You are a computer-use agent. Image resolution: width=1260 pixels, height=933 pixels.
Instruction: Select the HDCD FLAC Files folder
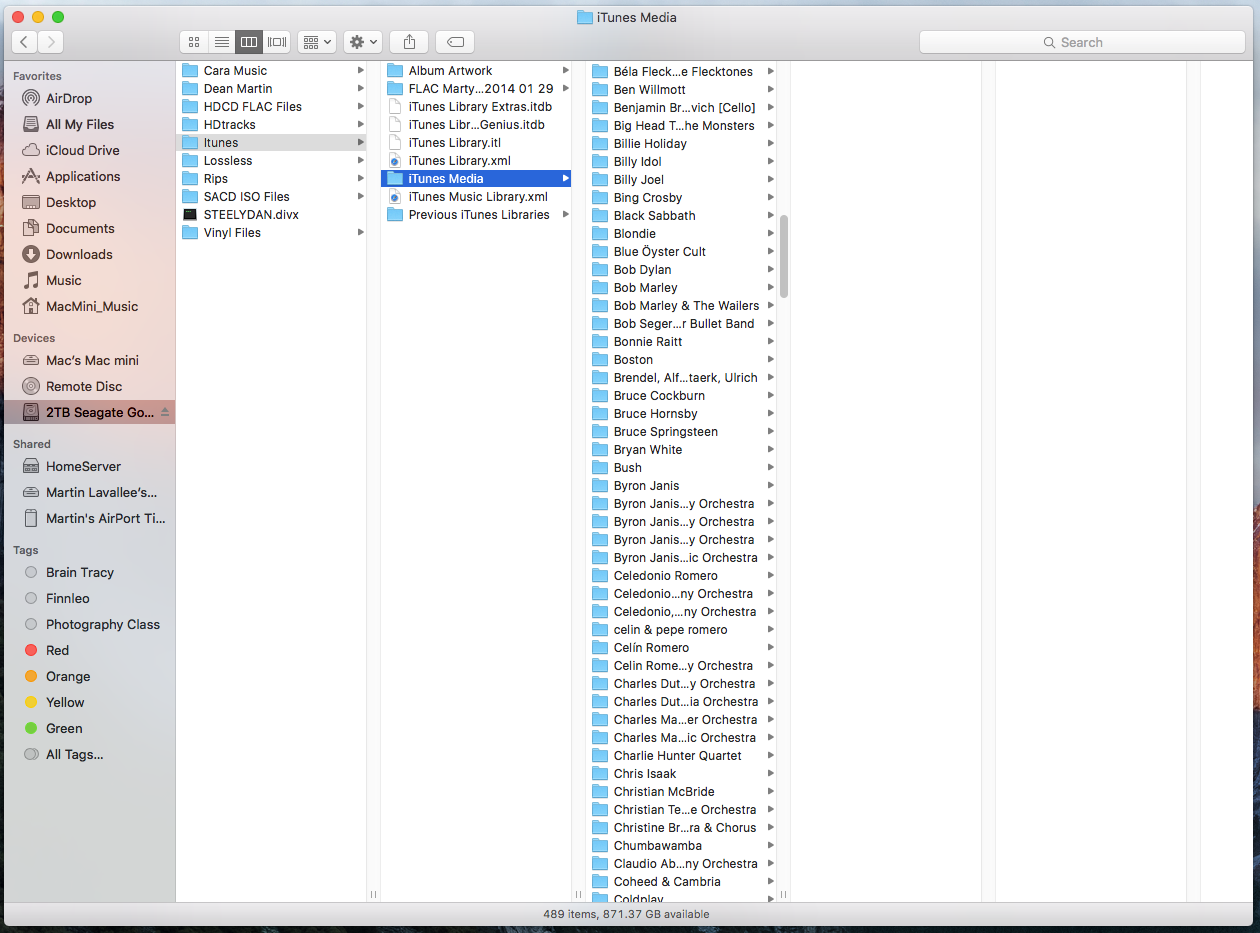271,107
